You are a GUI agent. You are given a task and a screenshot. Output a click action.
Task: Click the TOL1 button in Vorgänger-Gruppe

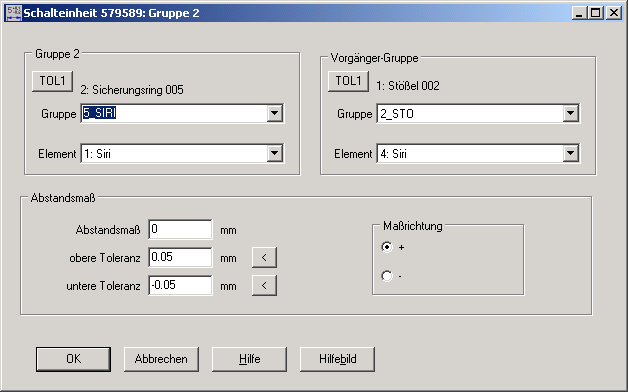click(348, 81)
